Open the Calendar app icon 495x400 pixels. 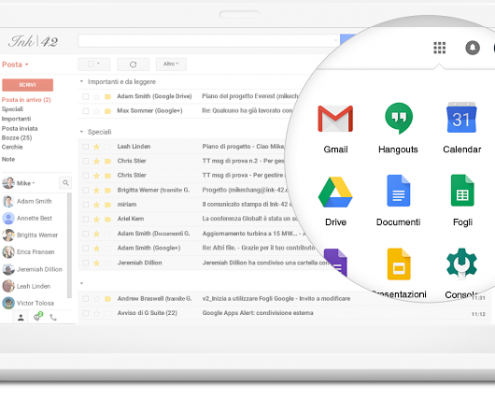pyautogui.click(x=462, y=118)
